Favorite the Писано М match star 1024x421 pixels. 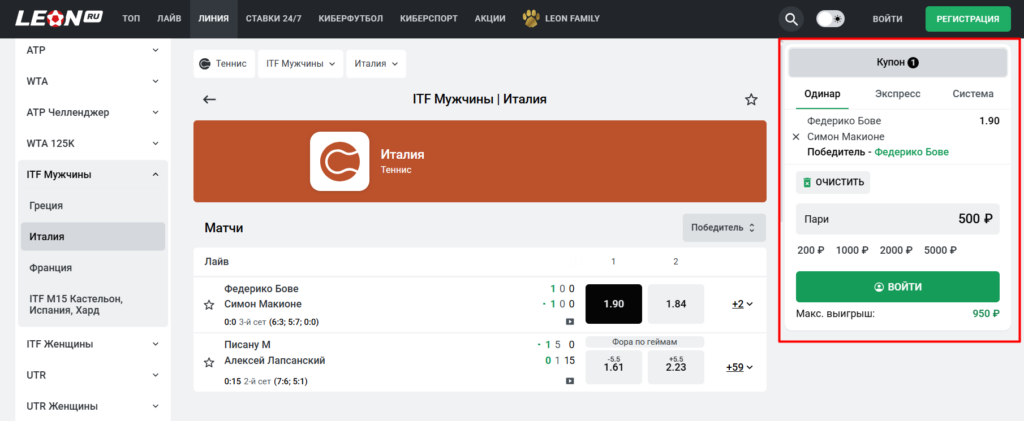click(209, 361)
